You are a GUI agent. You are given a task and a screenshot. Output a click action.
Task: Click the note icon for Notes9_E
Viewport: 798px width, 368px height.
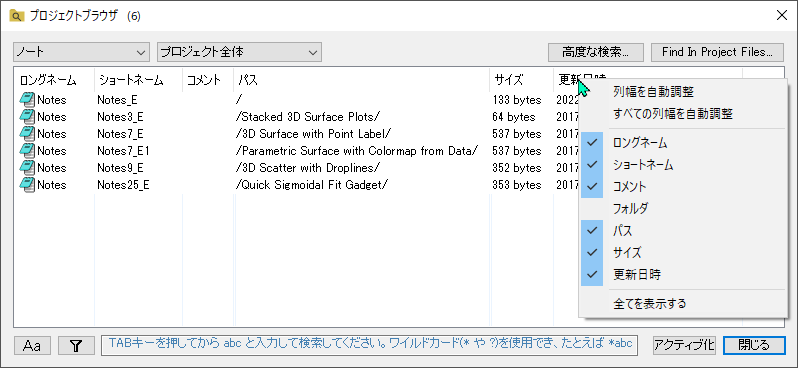tap(27, 167)
